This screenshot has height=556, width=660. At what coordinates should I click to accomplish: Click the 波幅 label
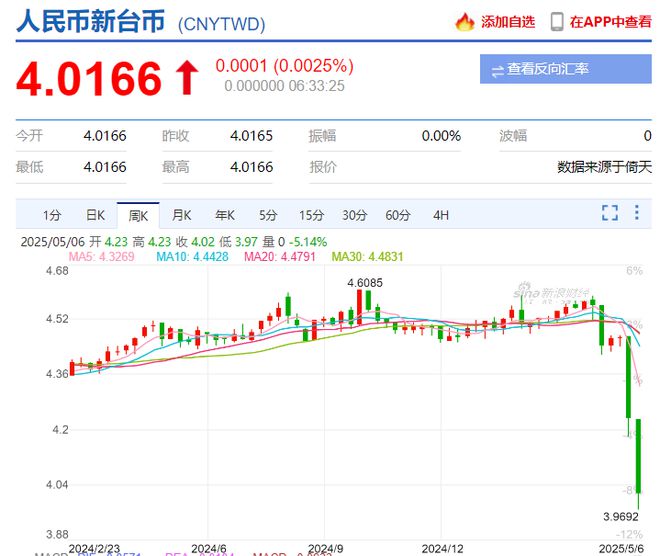[513, 136]
